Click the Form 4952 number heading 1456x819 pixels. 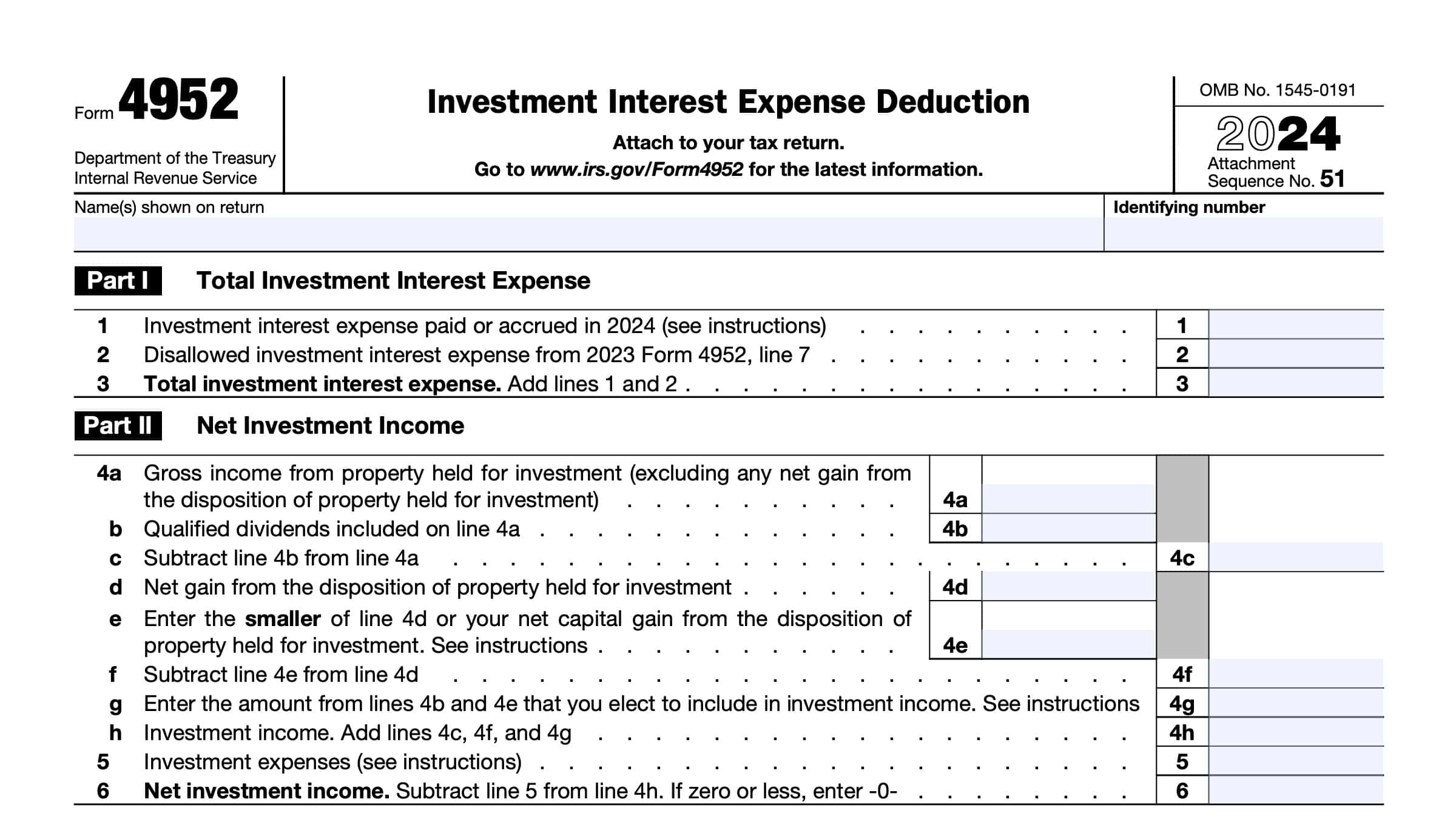click(x=178, y=100)
